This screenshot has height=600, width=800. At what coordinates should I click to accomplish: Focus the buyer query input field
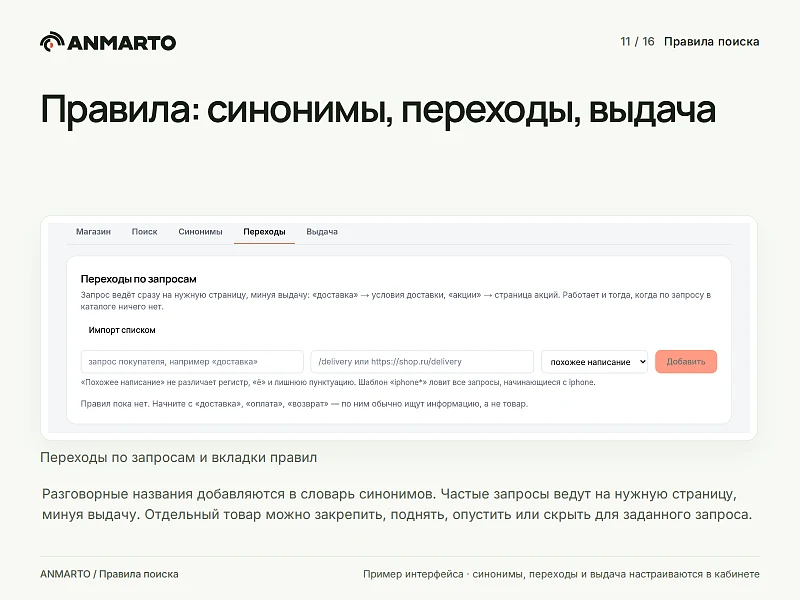point(192,362)
